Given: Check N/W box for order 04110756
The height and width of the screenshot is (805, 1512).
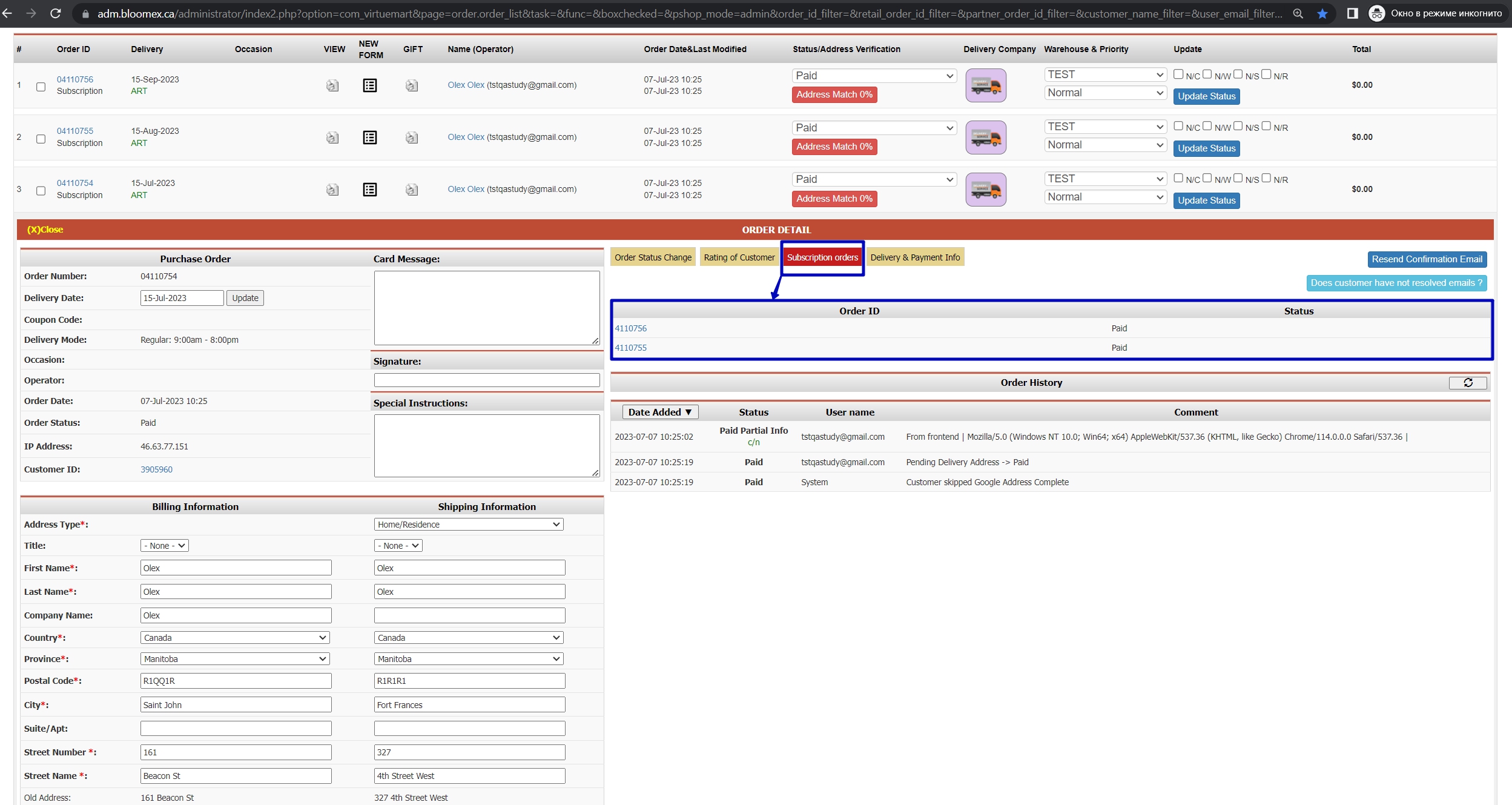Looking at the screenshot, I should (x=1207, y=74).
